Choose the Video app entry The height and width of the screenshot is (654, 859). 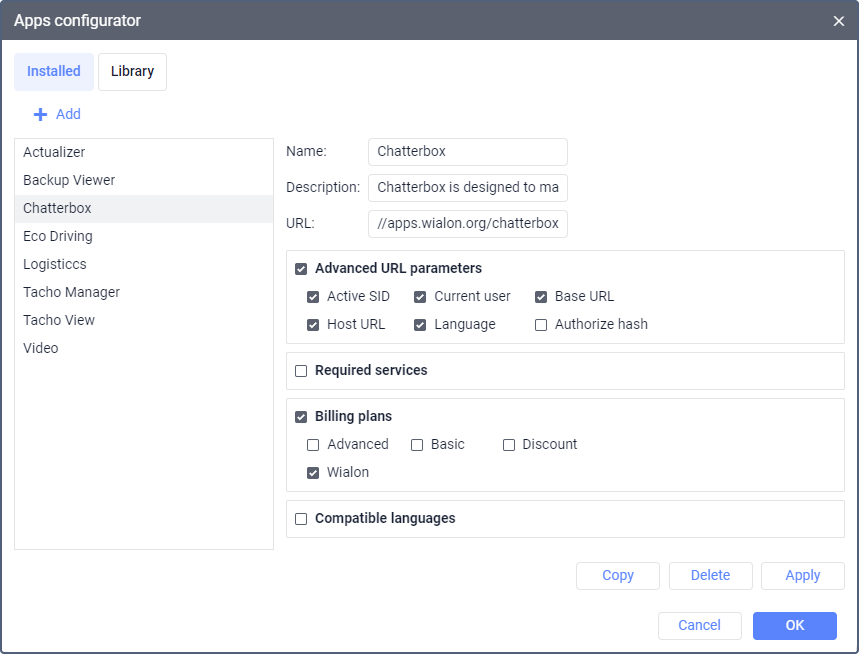[41, 349]
